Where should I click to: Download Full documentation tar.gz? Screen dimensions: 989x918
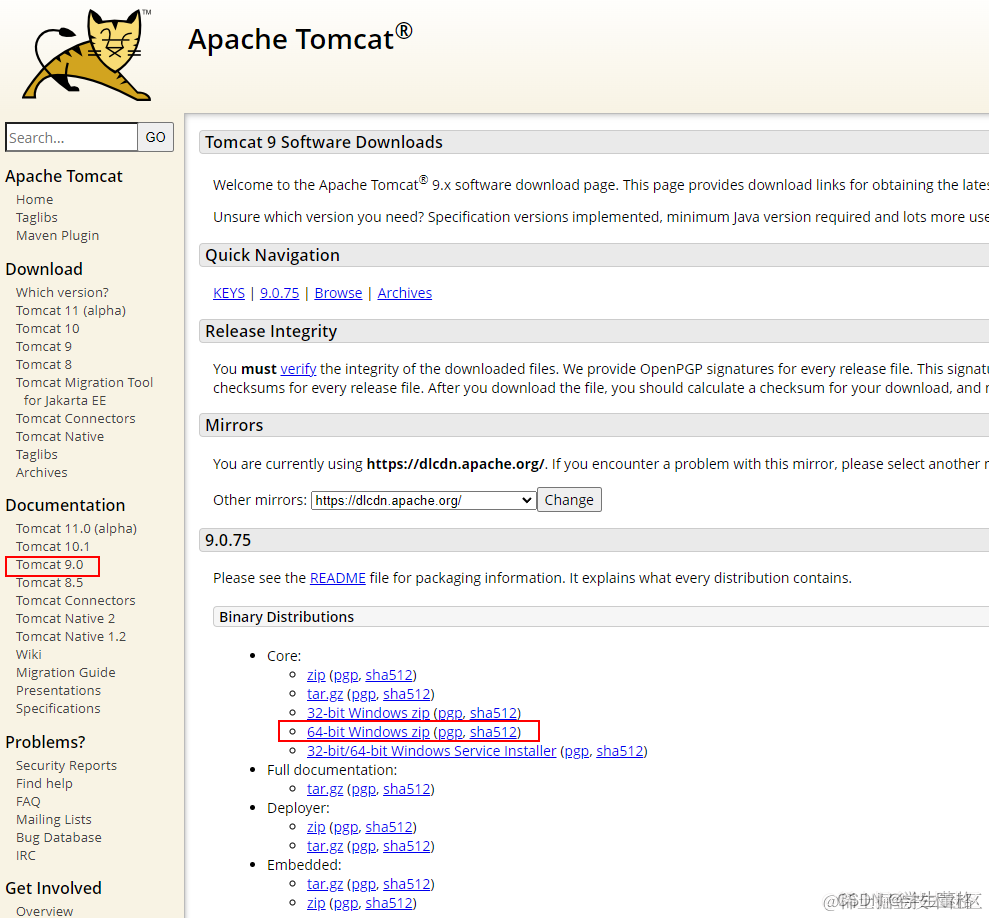325,789
